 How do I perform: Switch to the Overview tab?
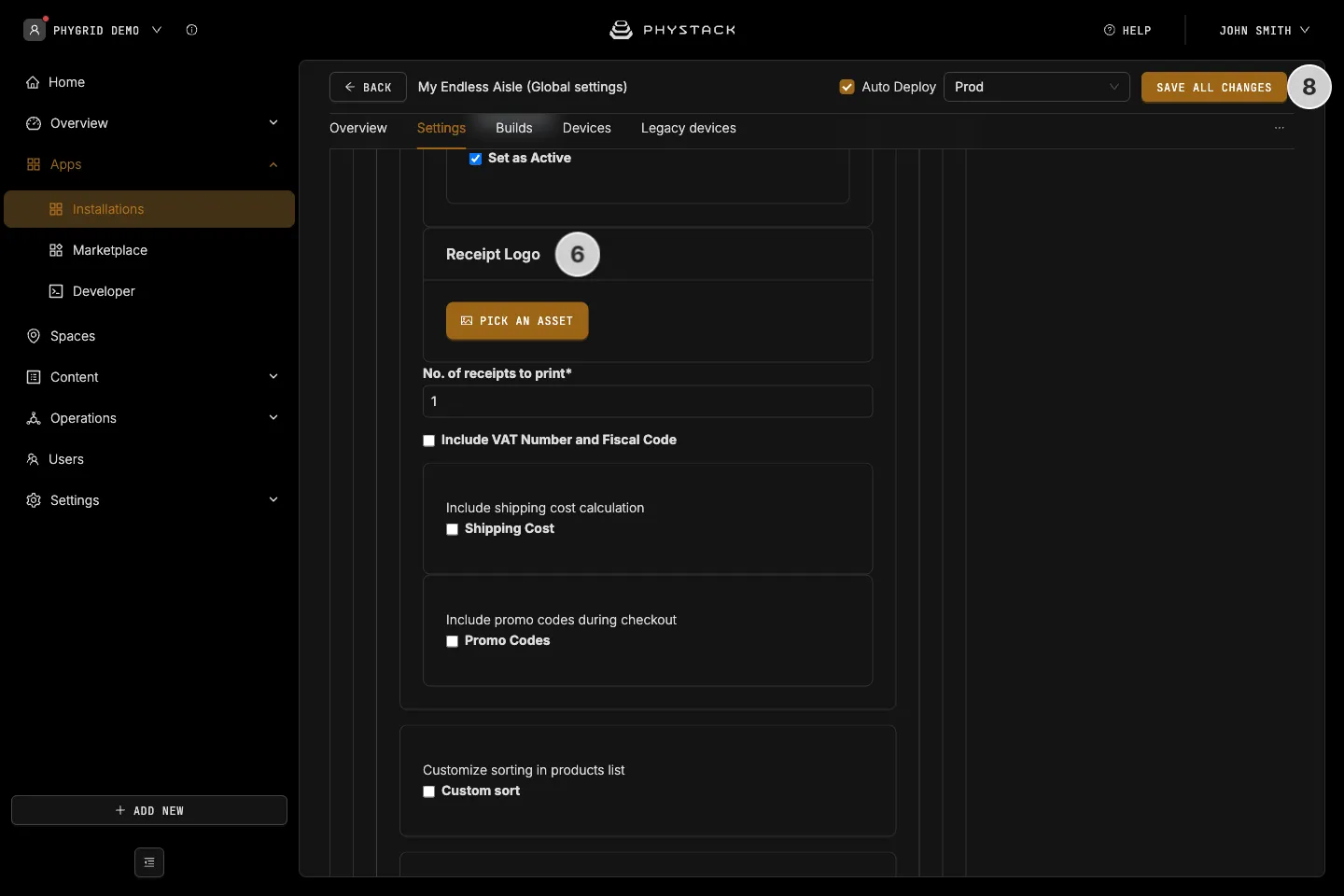pyautogui.click(x=358, y=128)
